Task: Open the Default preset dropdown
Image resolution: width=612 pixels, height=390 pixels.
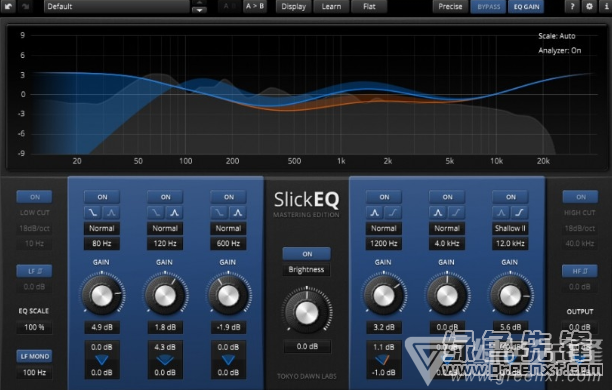Action: pos(117,6)
